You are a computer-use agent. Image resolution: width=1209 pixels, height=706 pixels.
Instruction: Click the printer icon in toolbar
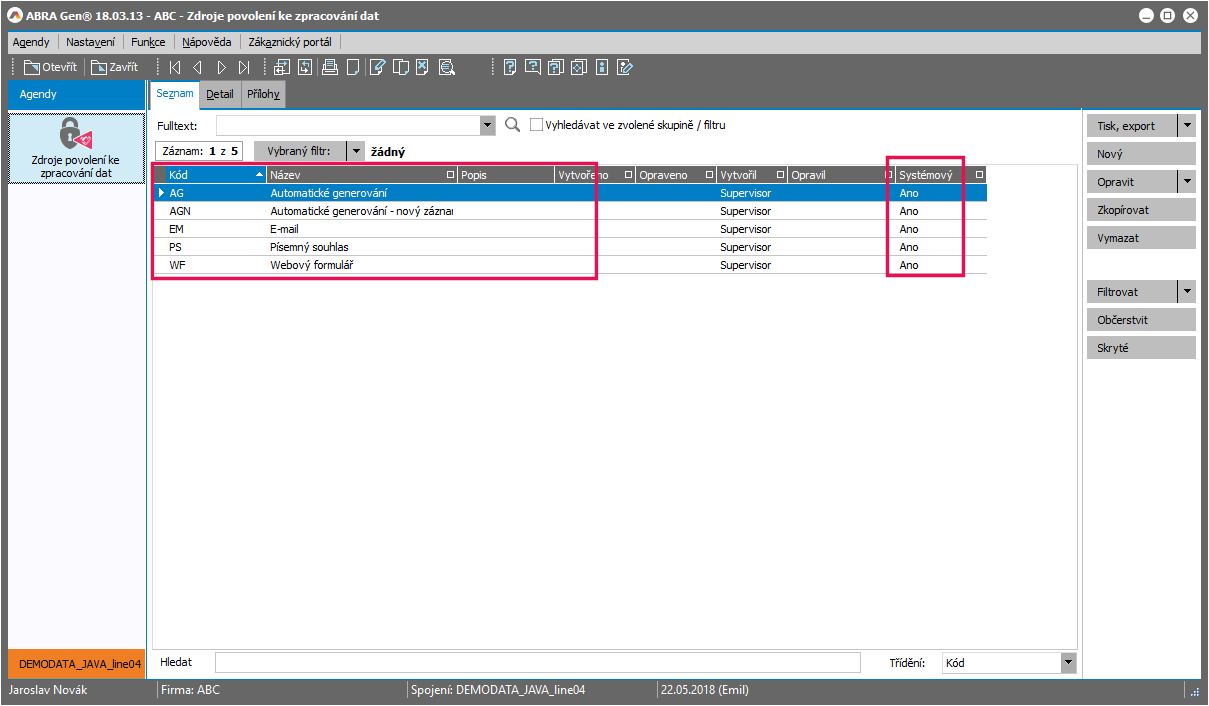329,68
